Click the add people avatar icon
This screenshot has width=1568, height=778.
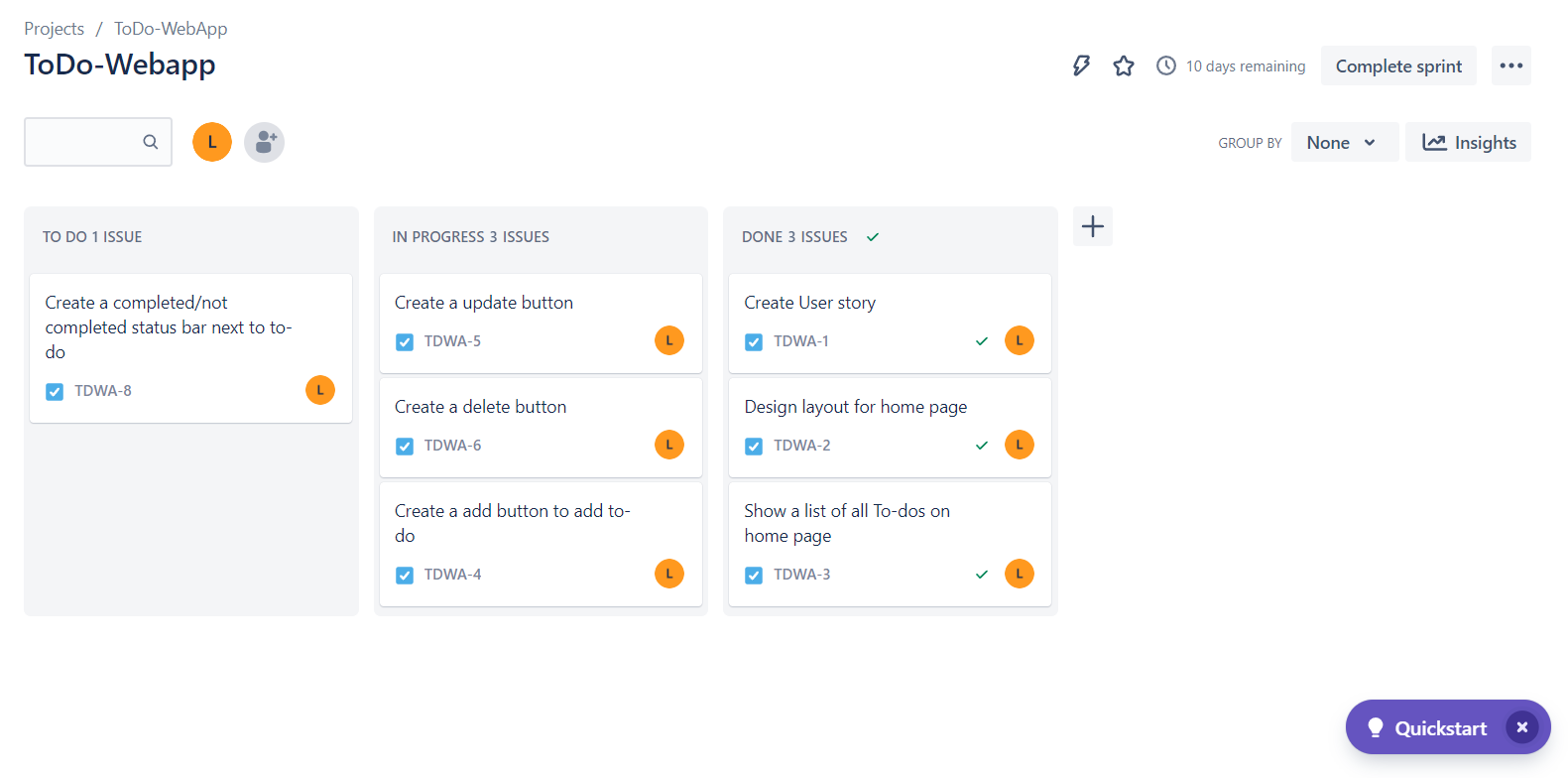[x=264, y=142]
